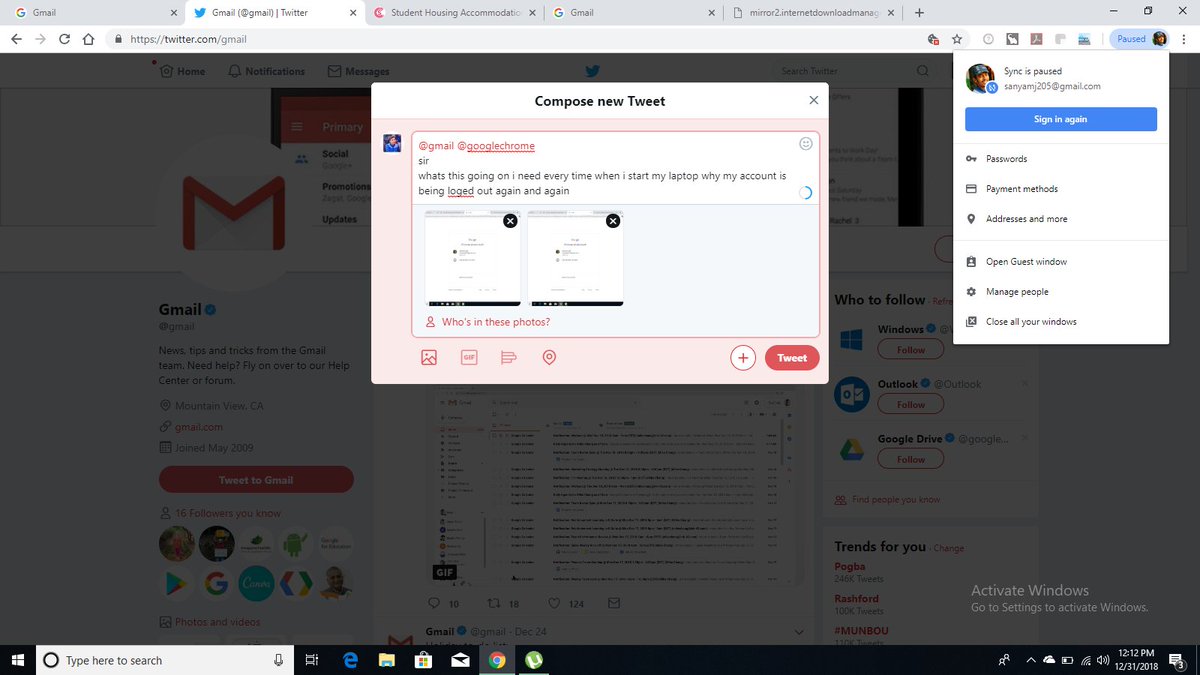Click the Search Twitter field
The image size is (1200, 675).
tap(855, 71)
